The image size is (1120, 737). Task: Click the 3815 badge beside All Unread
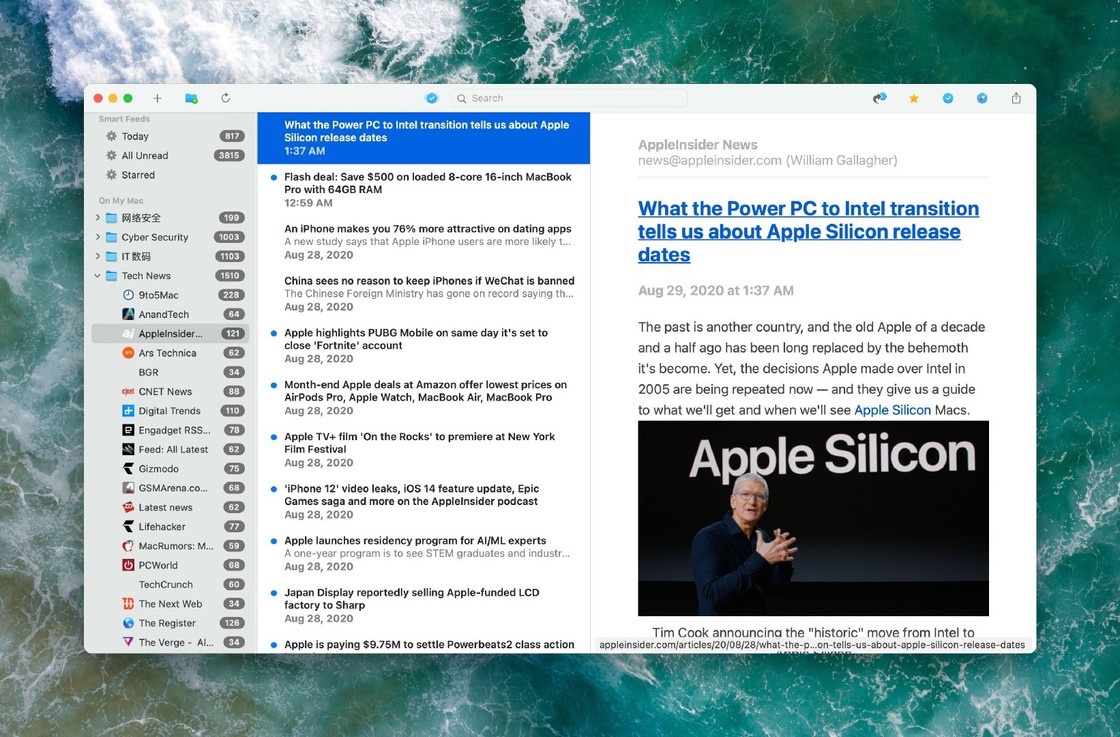(x=229, y=156)
